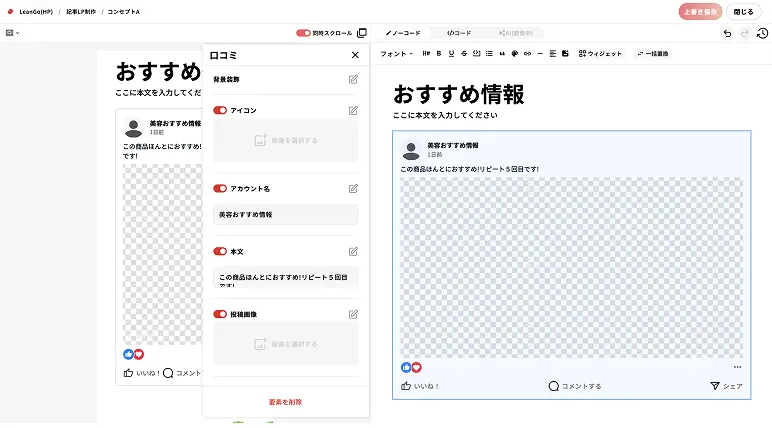Click the 一括置換 button

[x=652, y=54]
